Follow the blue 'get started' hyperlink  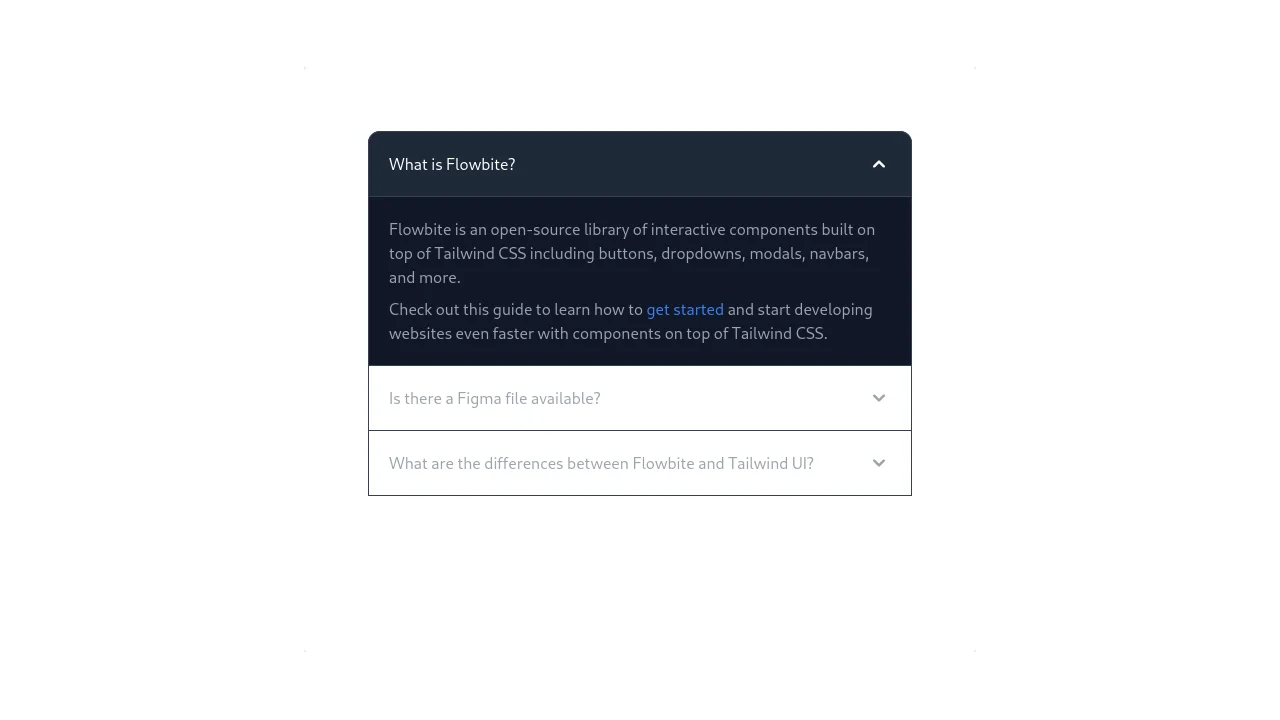(685, 309)
